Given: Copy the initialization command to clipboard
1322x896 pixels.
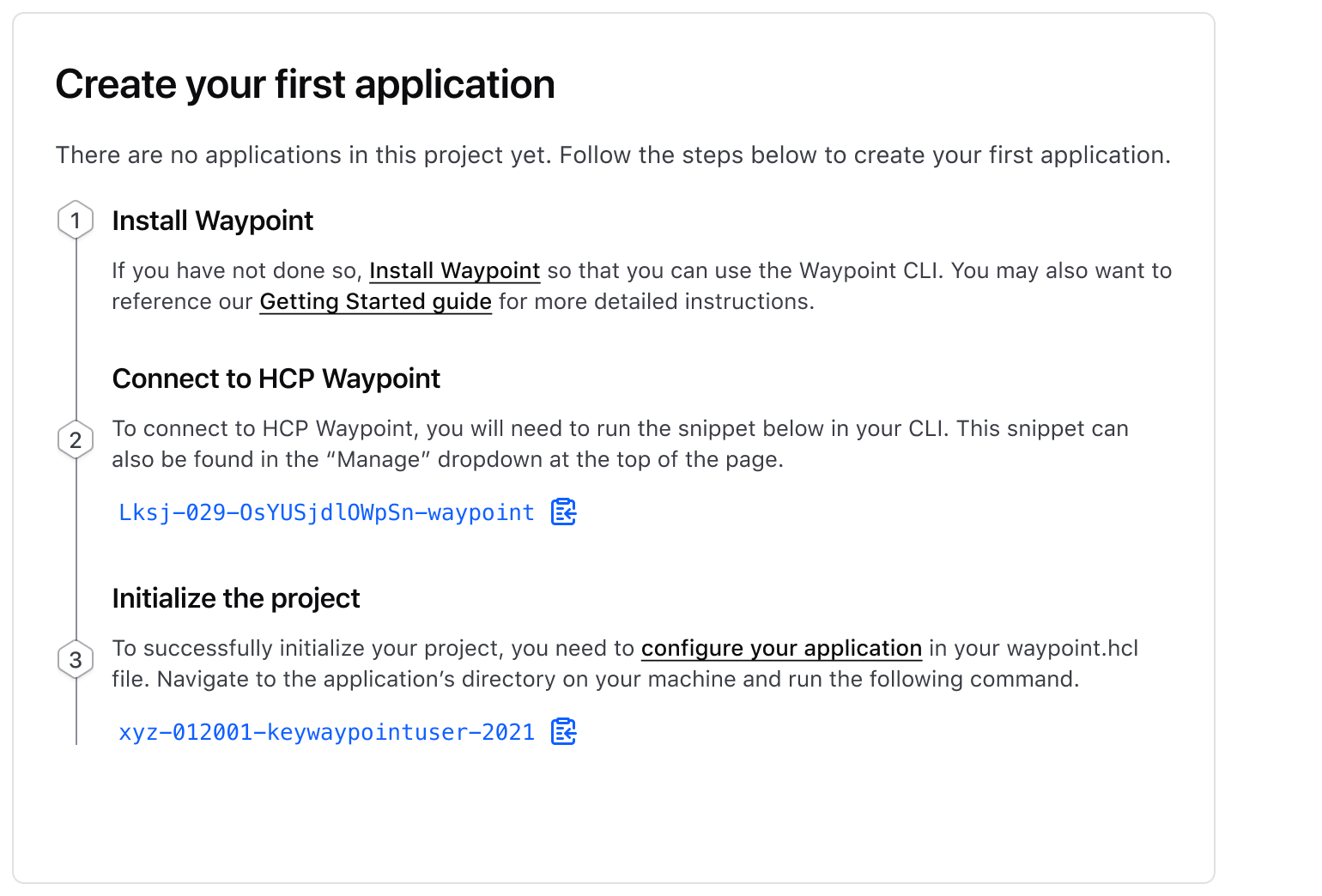Looking at the screenshot, I should [562, 731].
